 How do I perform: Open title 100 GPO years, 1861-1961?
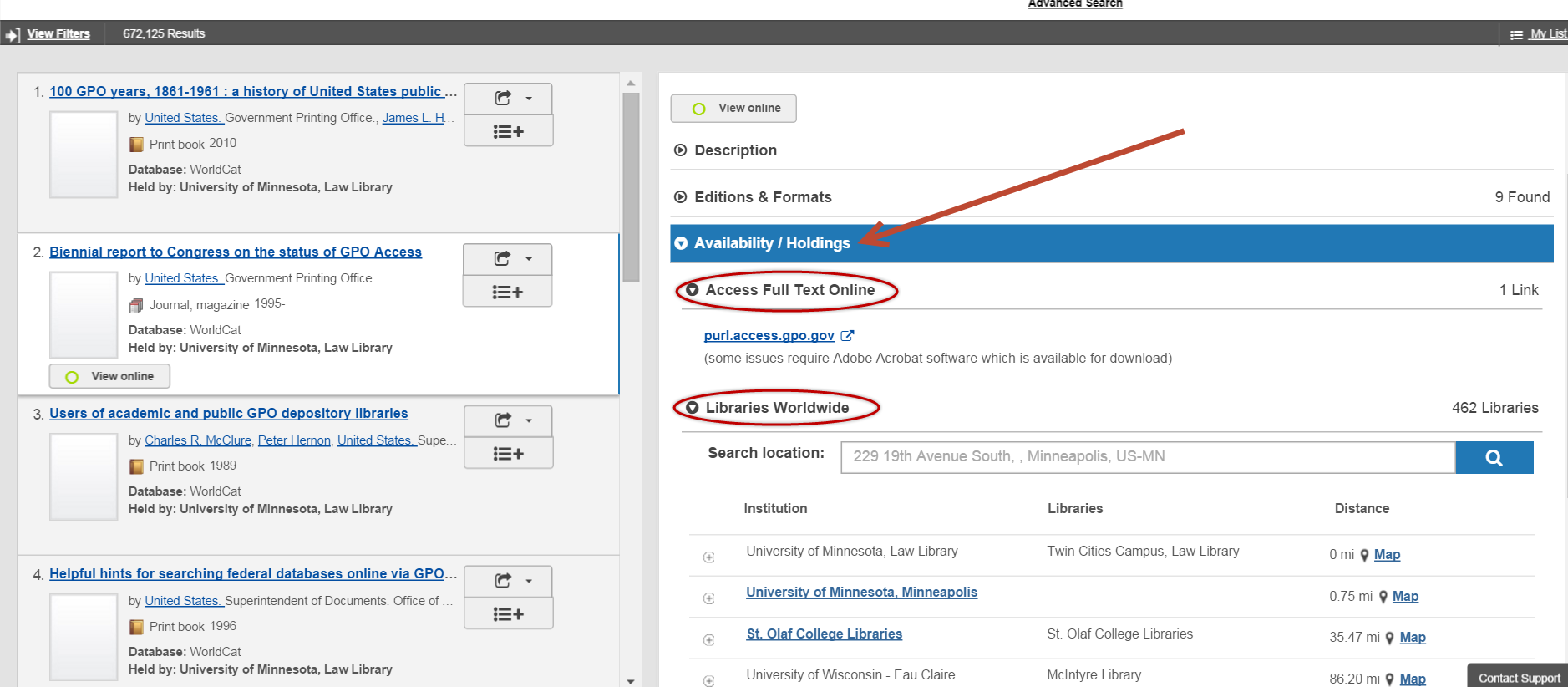(x=253, y=91)
